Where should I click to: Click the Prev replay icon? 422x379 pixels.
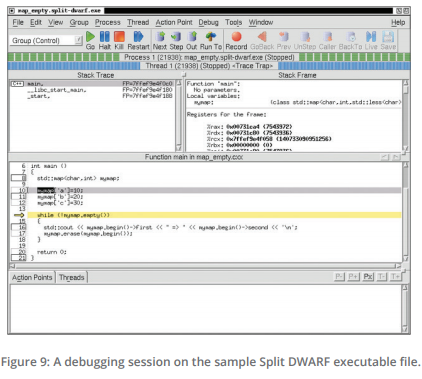(284, 37)
